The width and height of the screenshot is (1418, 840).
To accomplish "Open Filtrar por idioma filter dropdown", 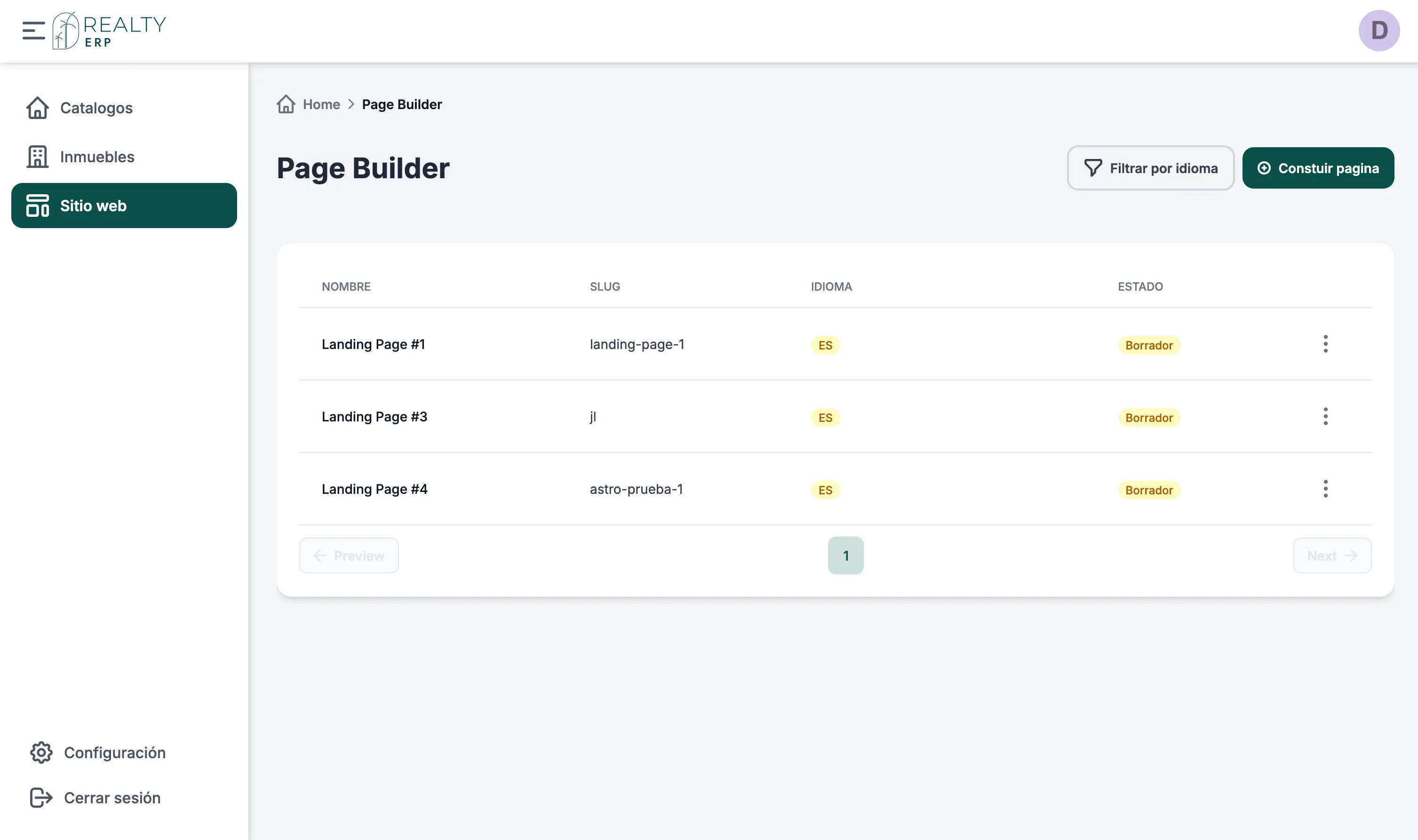I will click(x=1150, y=168).
